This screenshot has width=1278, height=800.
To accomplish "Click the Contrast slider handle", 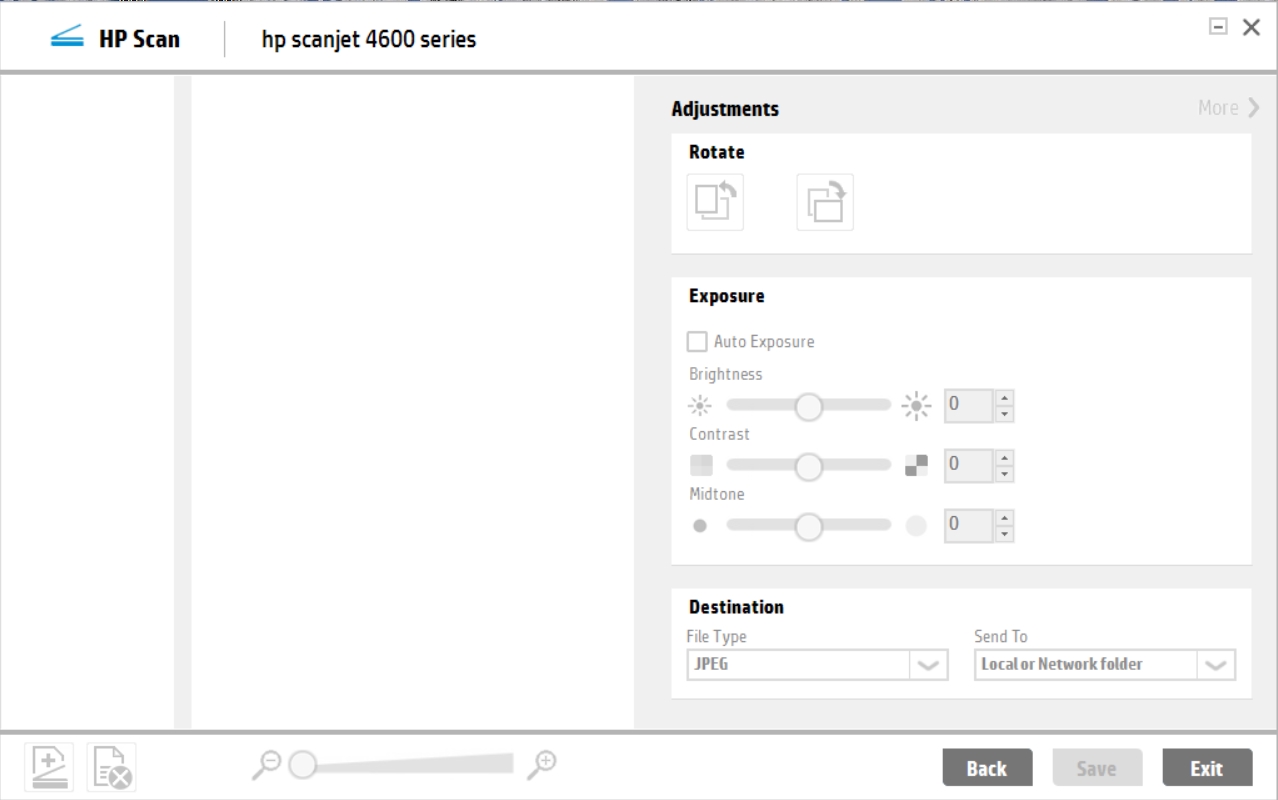I will pos(808,466).
